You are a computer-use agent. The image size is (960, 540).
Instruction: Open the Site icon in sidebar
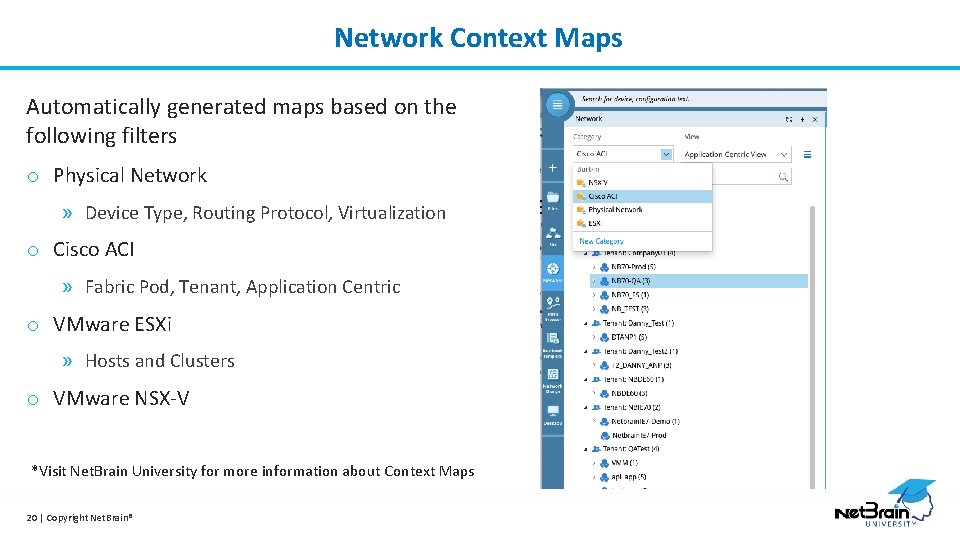click(x=553, y=233)
